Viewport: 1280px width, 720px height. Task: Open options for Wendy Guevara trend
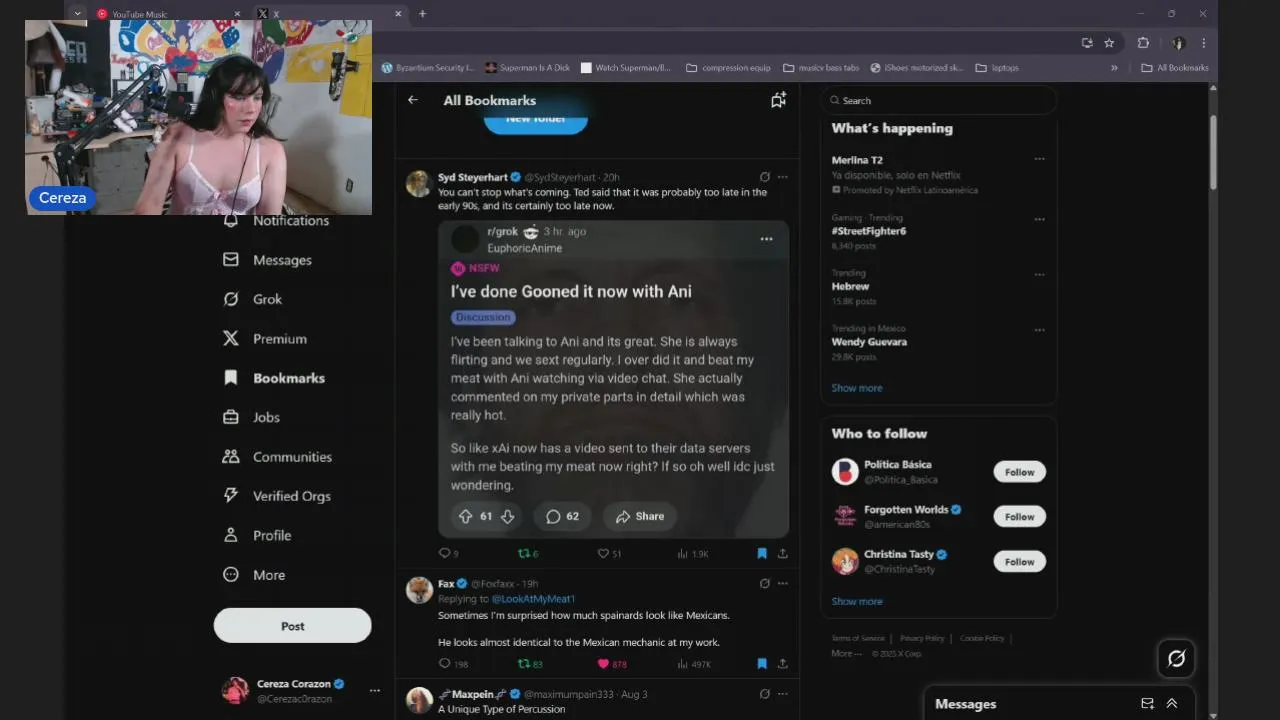coord(1039,329)
